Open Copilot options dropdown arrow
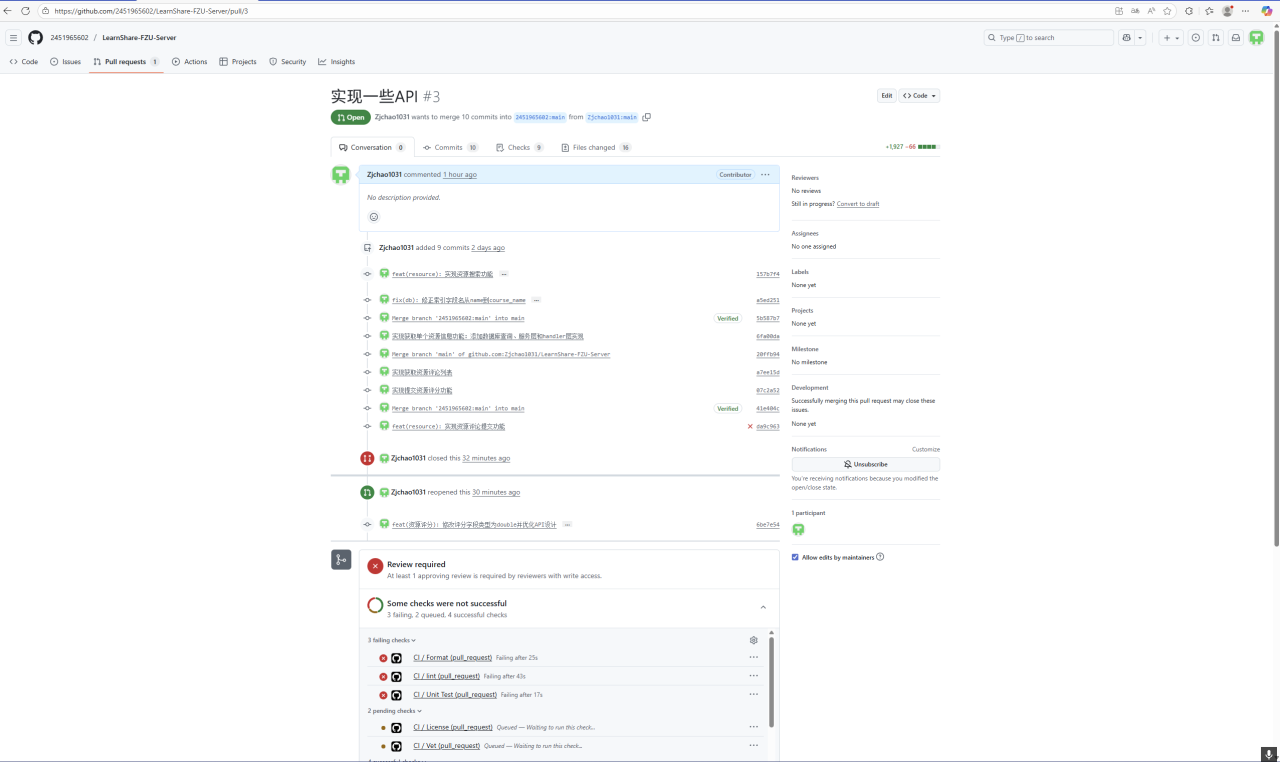1280x762 pixels. (1141, 38)
